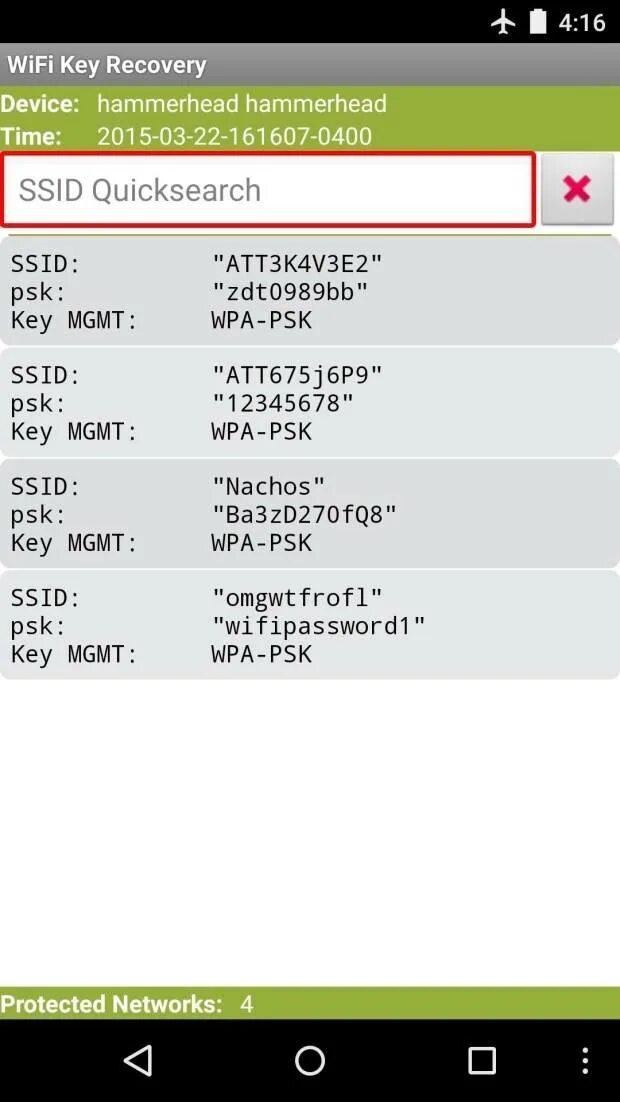Screen dimensions: 620x1102
Task: Tap airplane mode icon in status bar
Action: (503, 21)
